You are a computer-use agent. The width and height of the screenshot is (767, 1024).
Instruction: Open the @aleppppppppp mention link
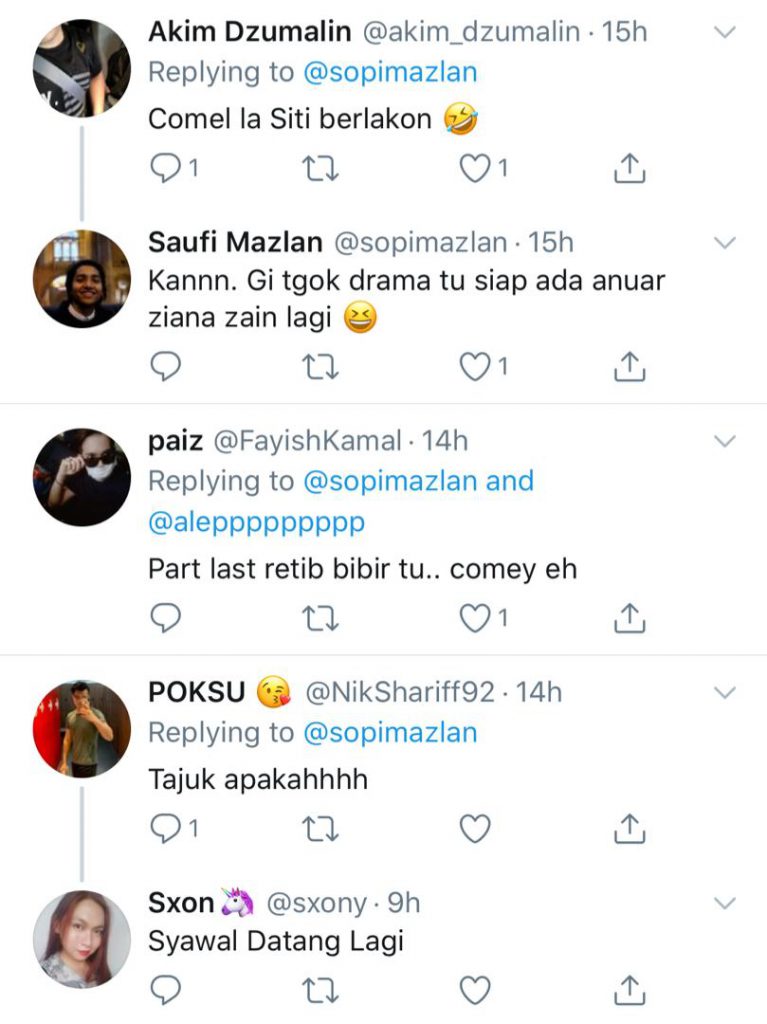pyautogui.click(x=257, y=522)
